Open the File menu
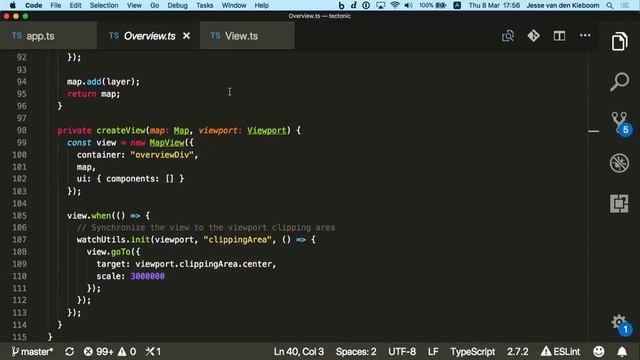 (56, 5)
